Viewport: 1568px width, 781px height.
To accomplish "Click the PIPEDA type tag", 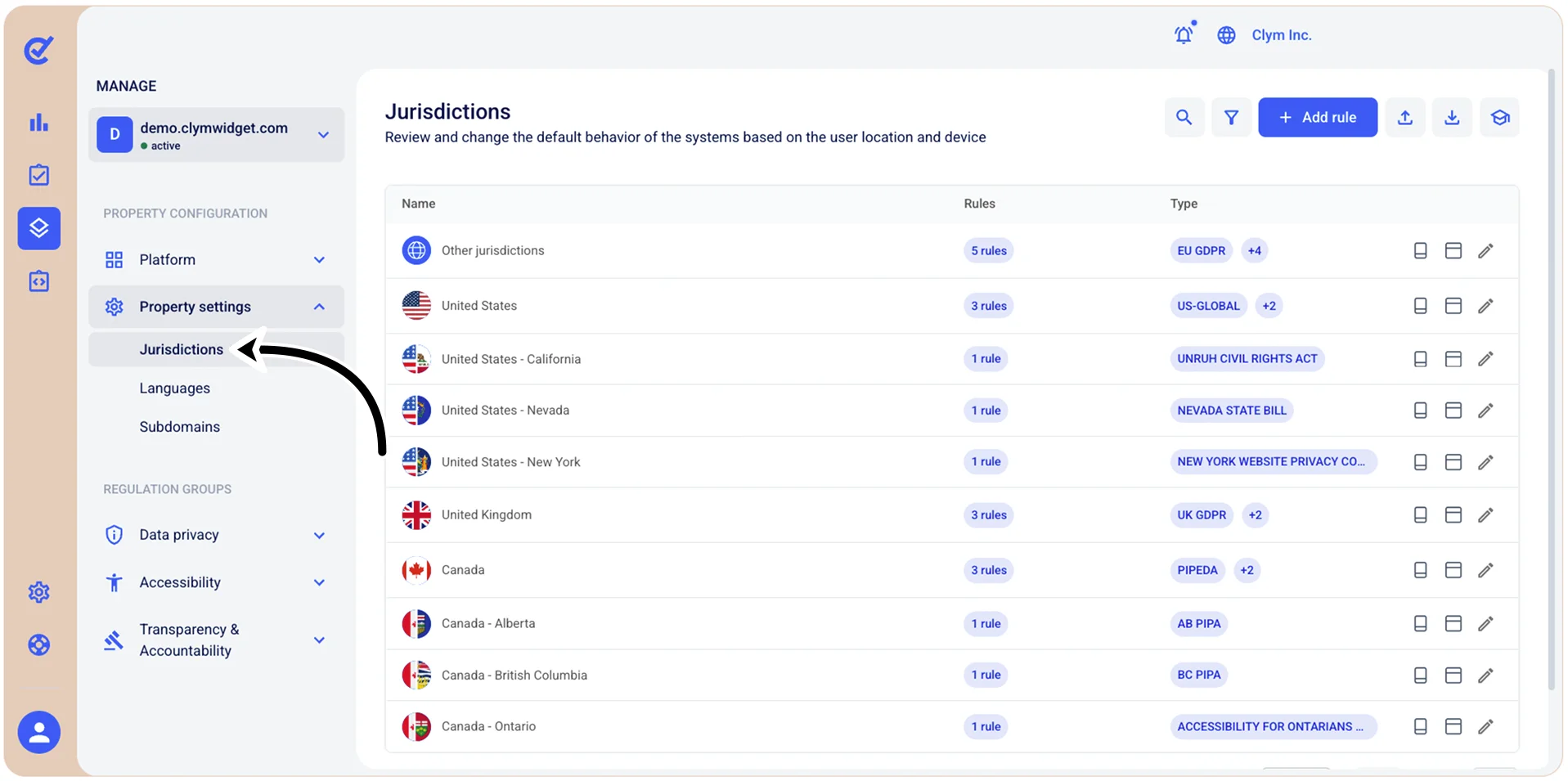I will coord(1197,570).
